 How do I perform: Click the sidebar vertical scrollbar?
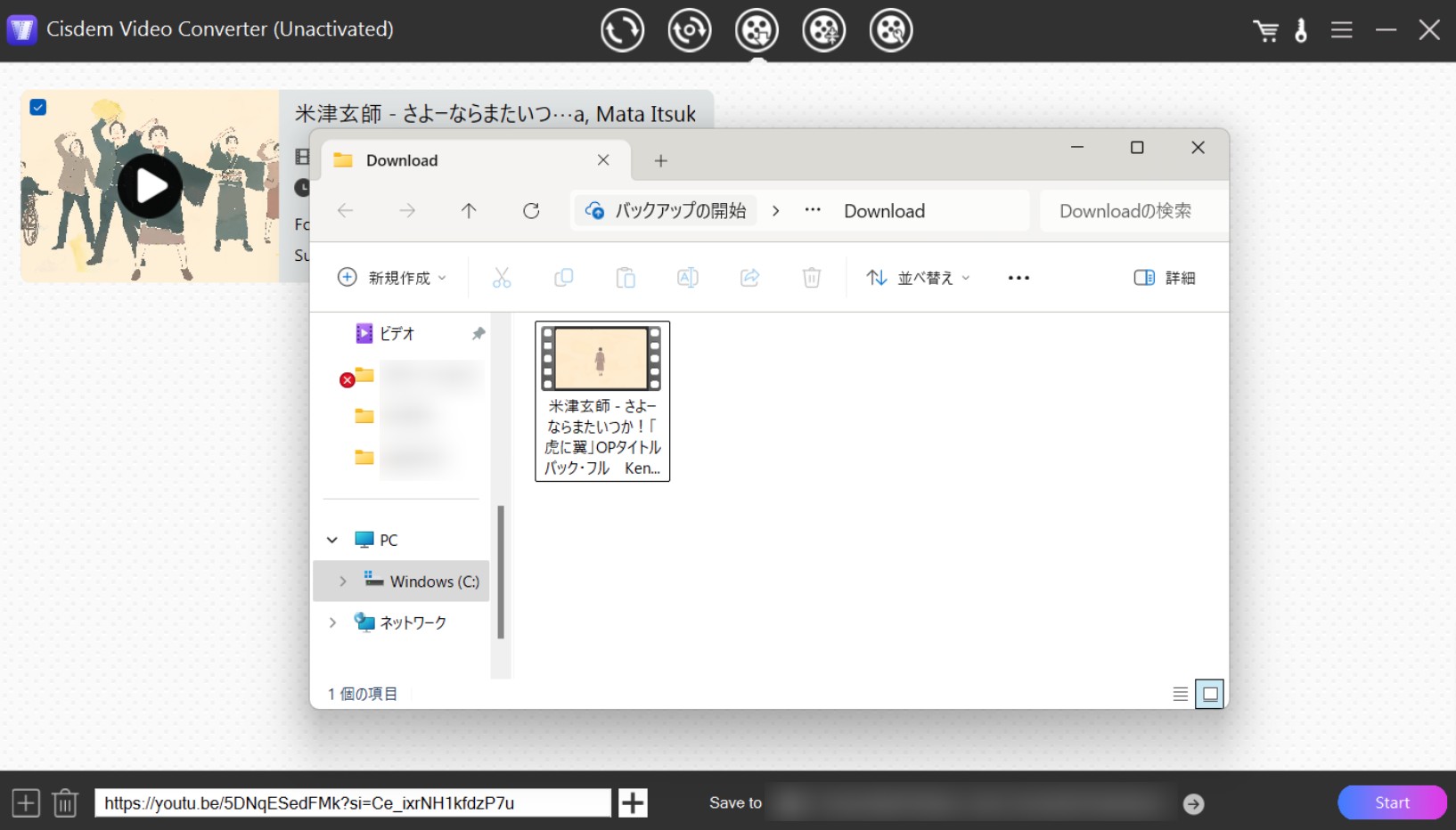click(501, 572)
